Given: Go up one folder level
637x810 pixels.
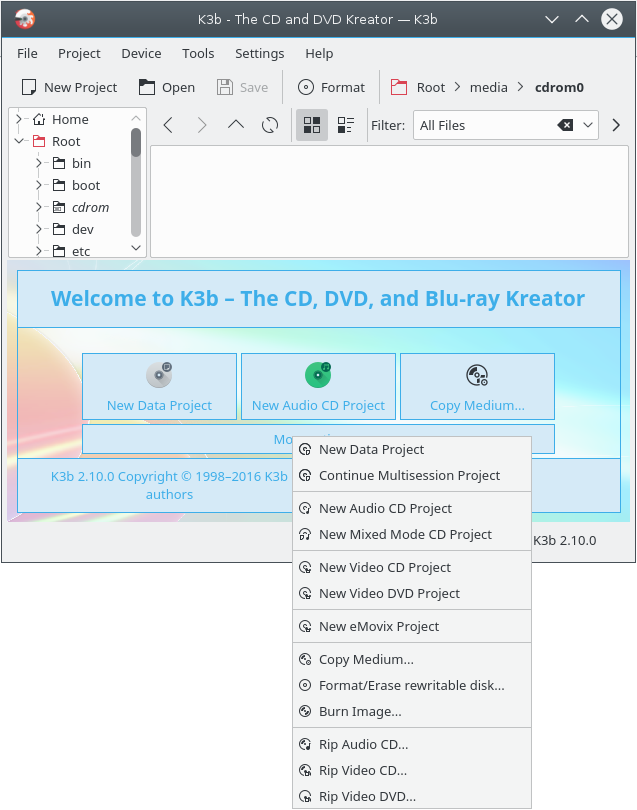Looking at the screenshot, I should [x=235, y=125].
